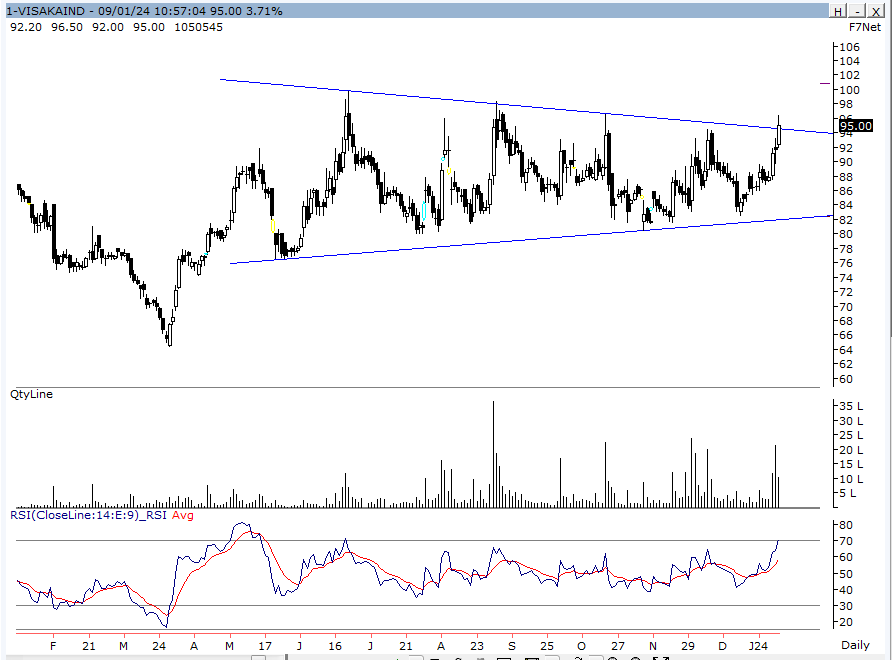Click the 17 date label on the date axis
This screenshot has height=660, width=892.
click(265, 646)
